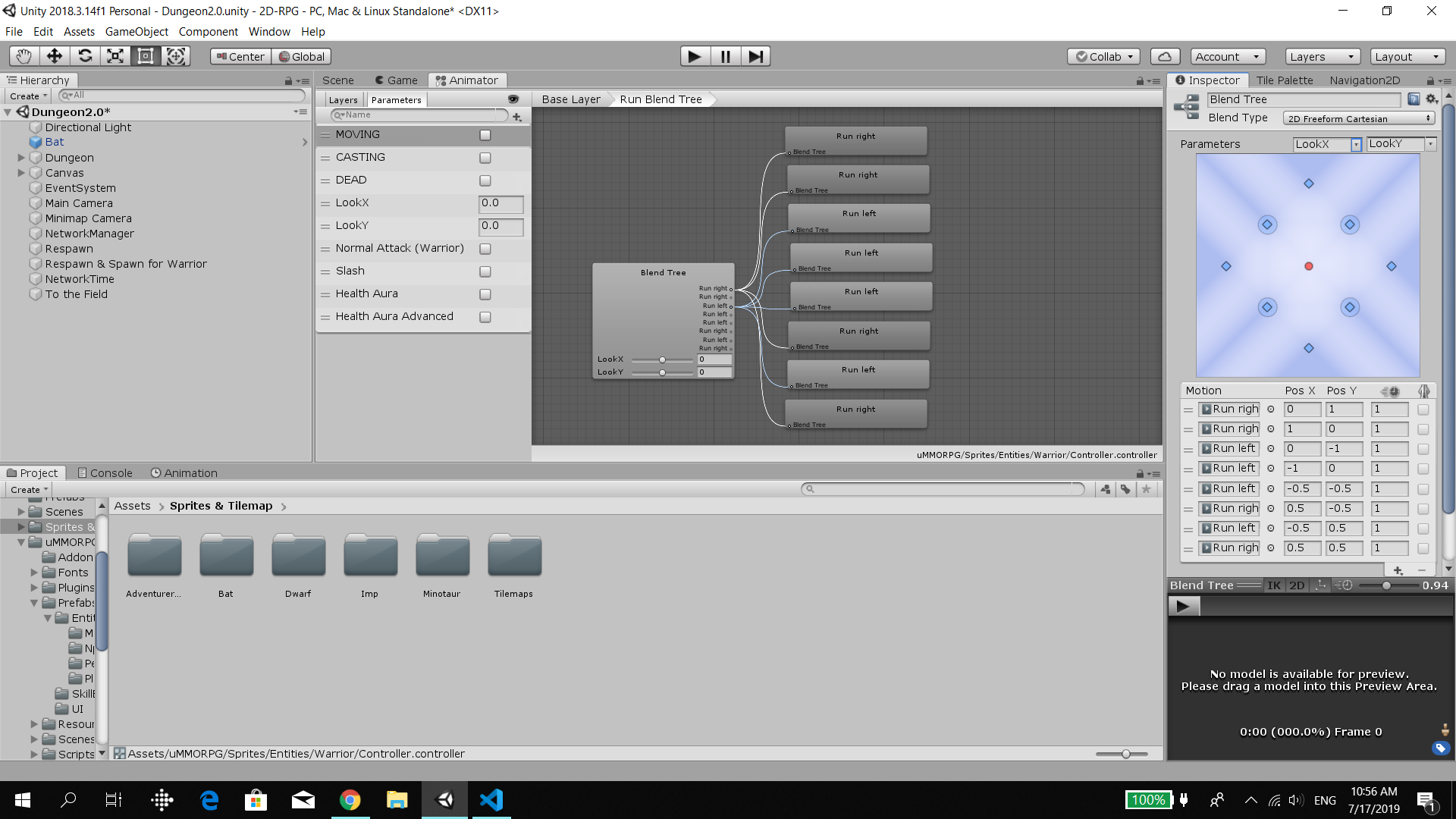This screenshot has width=1456, height=819.
Task: Select the Move tool
Action: point(55,56)
